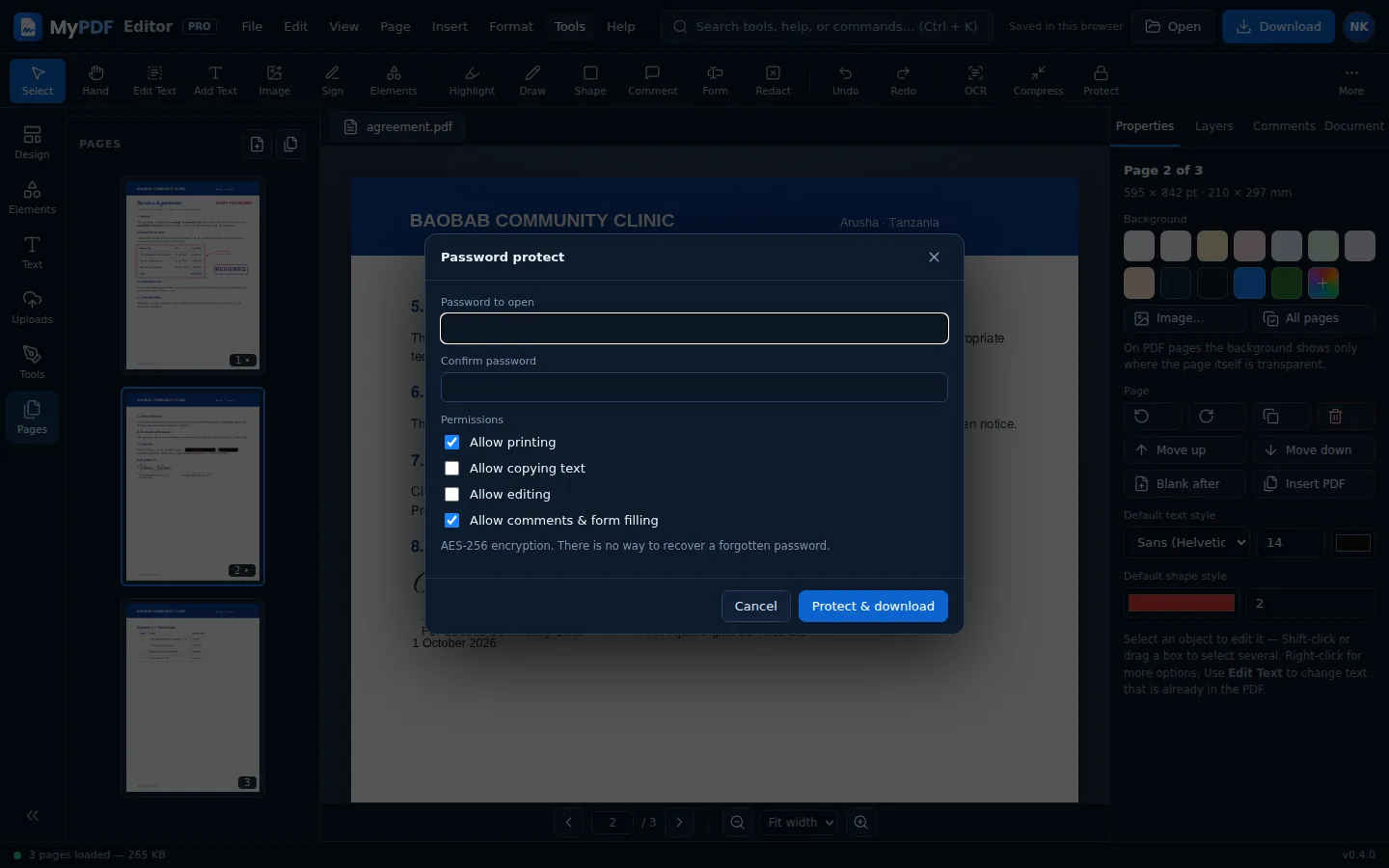Duplicate page via Pages panel header icon
The width and height of the screenshot is (1389, 868).
click(x=290, y=144)
